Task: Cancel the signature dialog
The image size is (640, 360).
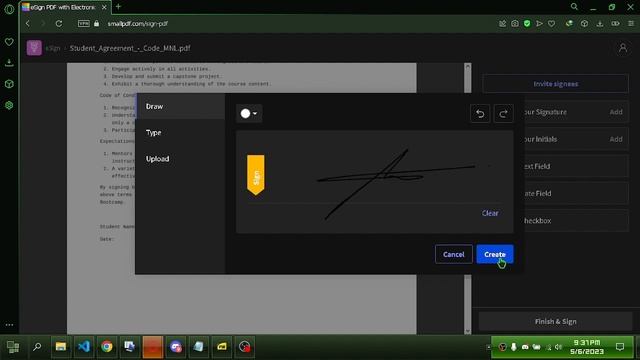Action: click(453, 254)
